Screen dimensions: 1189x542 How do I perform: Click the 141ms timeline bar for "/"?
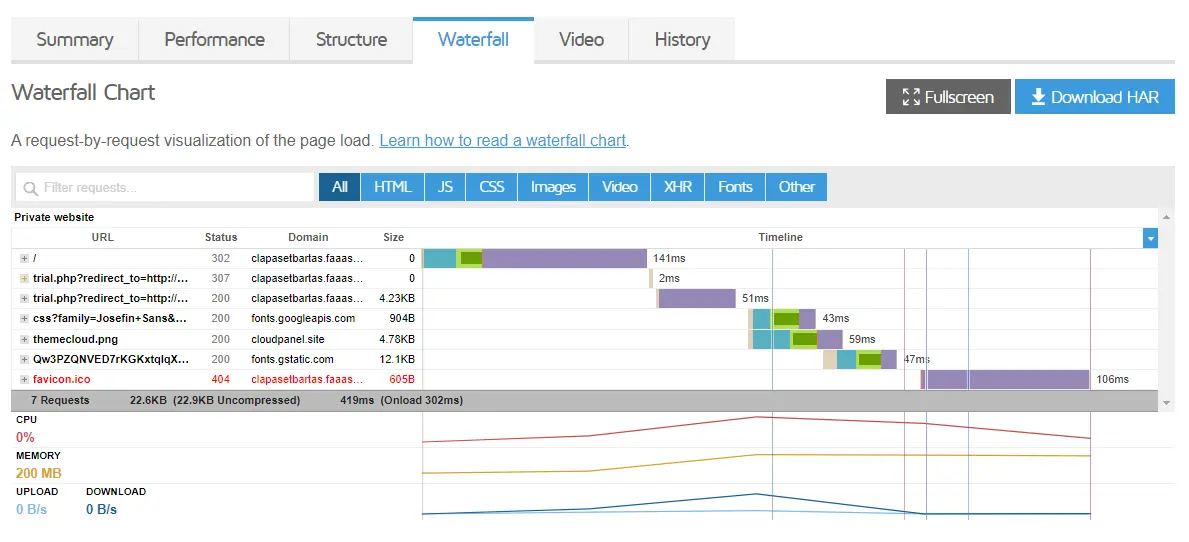[535, 258]
